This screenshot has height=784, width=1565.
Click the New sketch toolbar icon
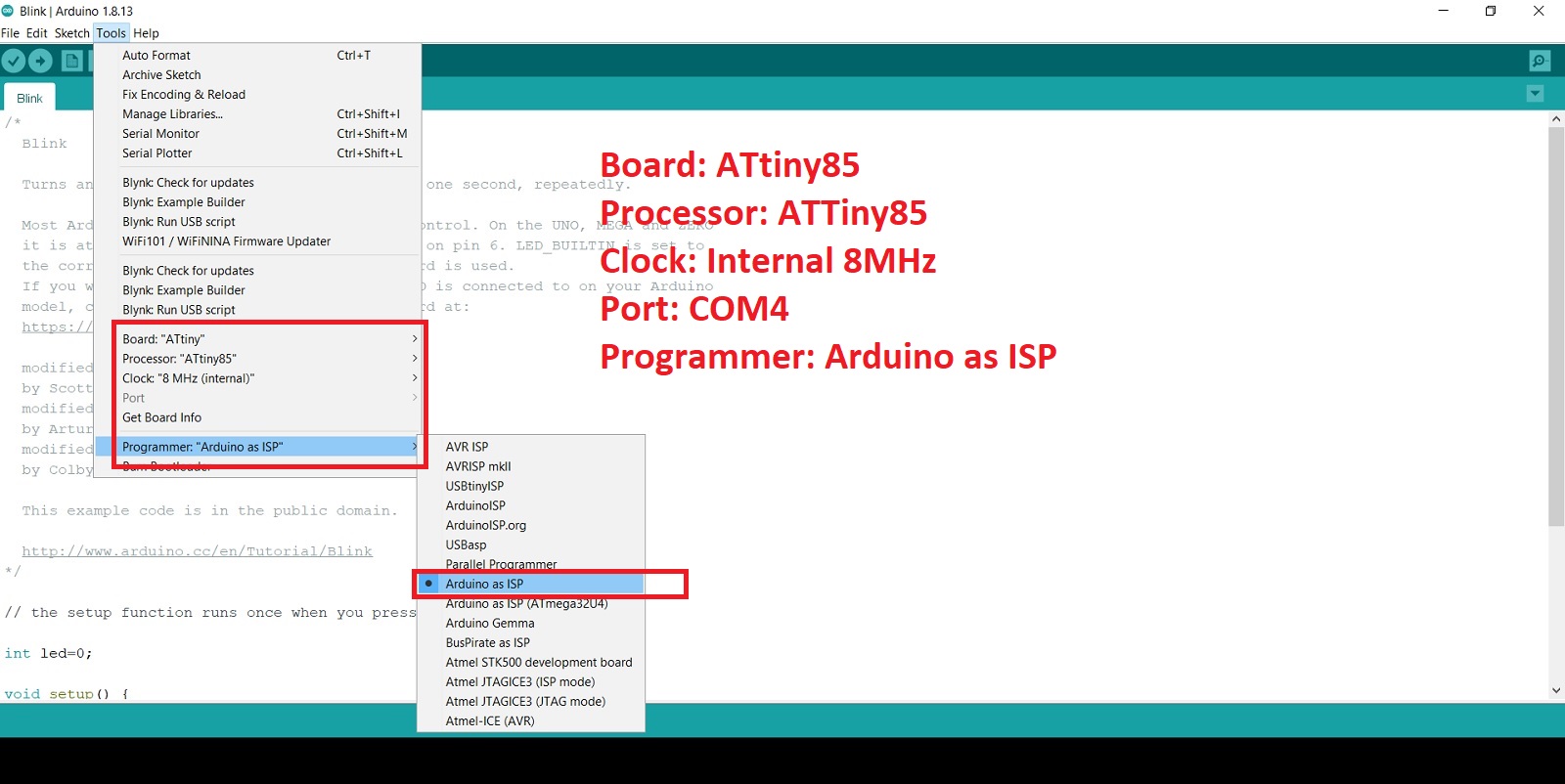[72, 61]
